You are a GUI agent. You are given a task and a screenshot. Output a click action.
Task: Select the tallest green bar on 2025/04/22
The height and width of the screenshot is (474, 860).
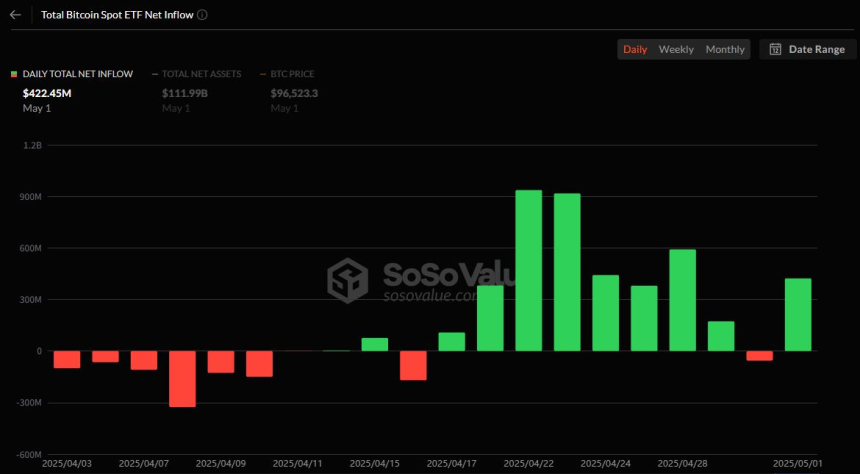528,270
